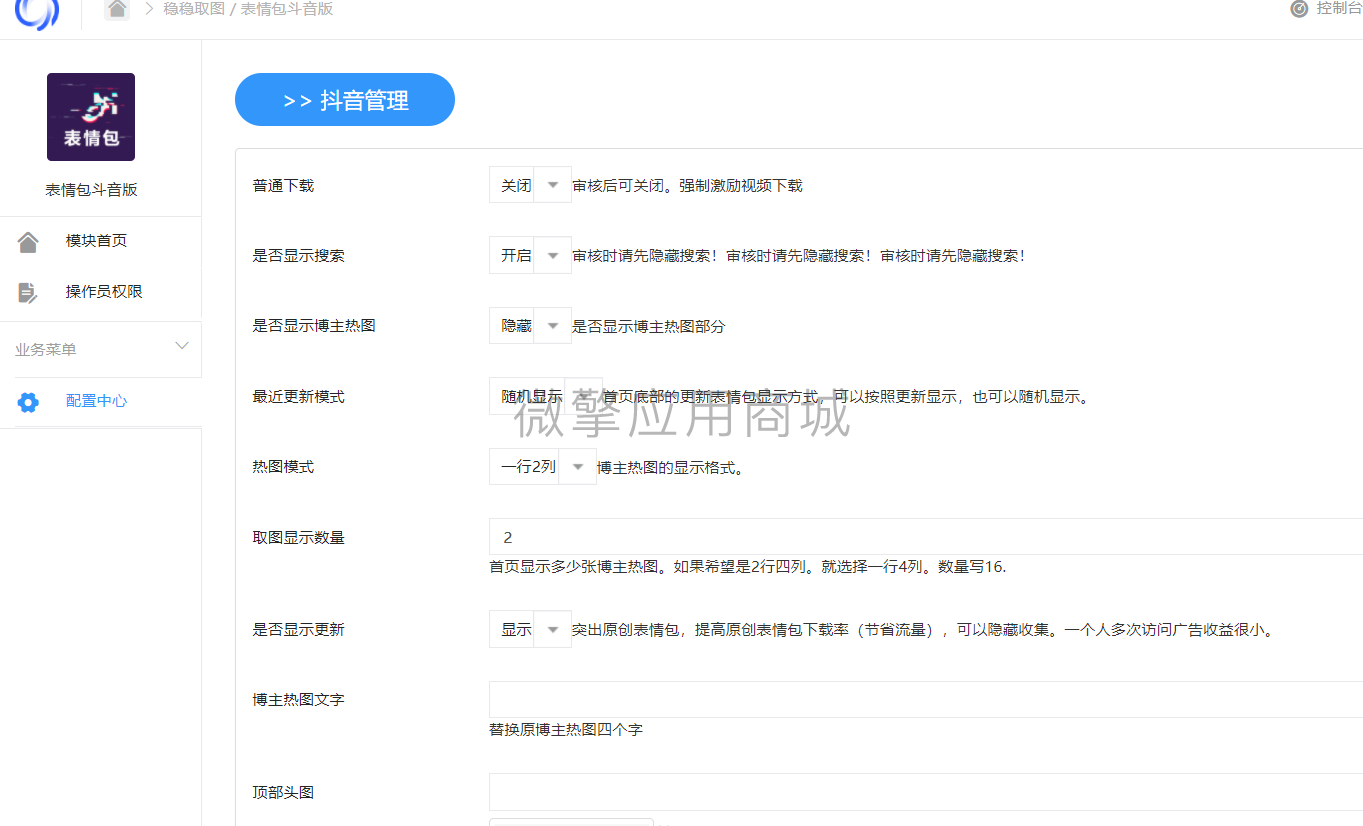This screenshot has width=1363, height=826.
Task: Click the 控制台 icon at top right
Action: pos(1299,9)
